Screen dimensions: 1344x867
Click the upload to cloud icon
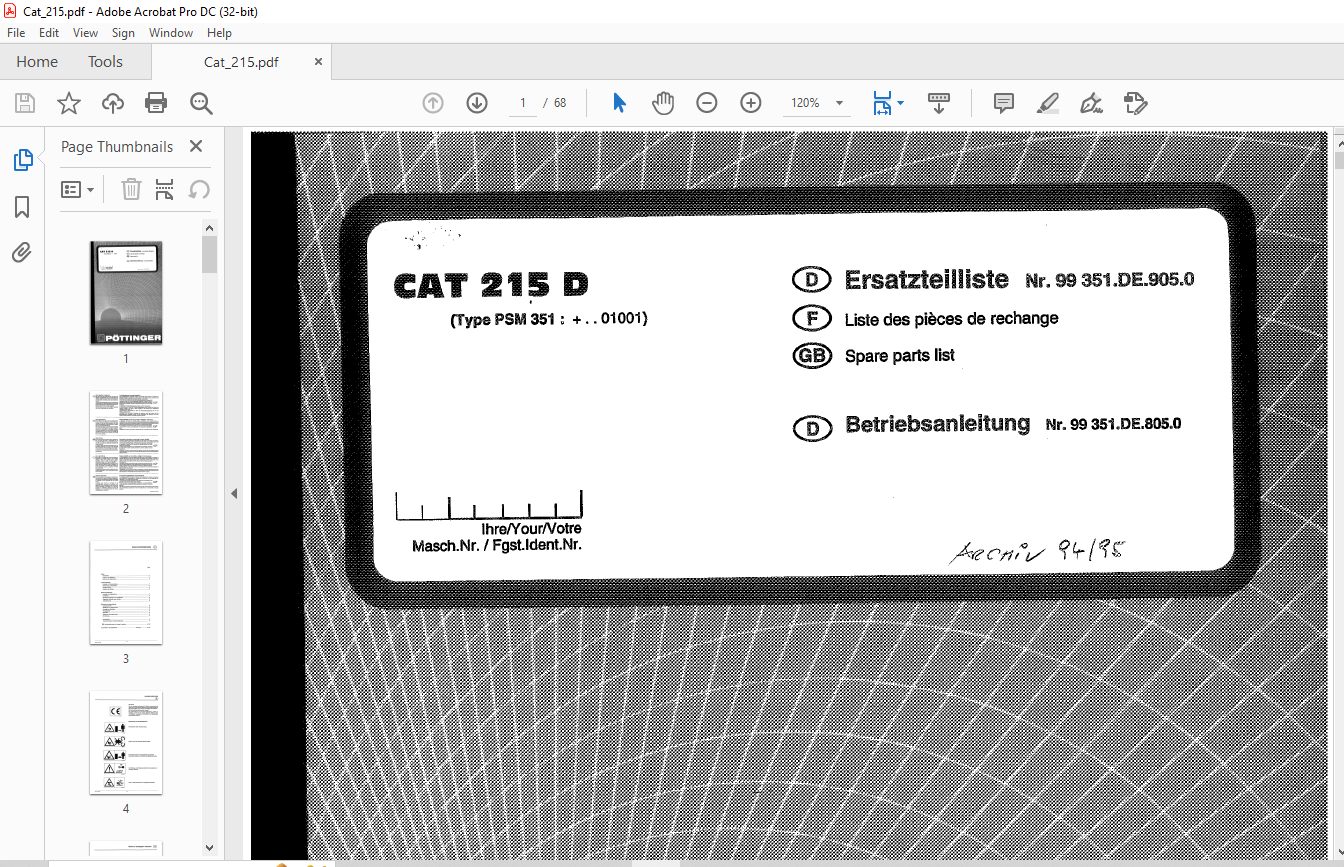pos(113,103)
